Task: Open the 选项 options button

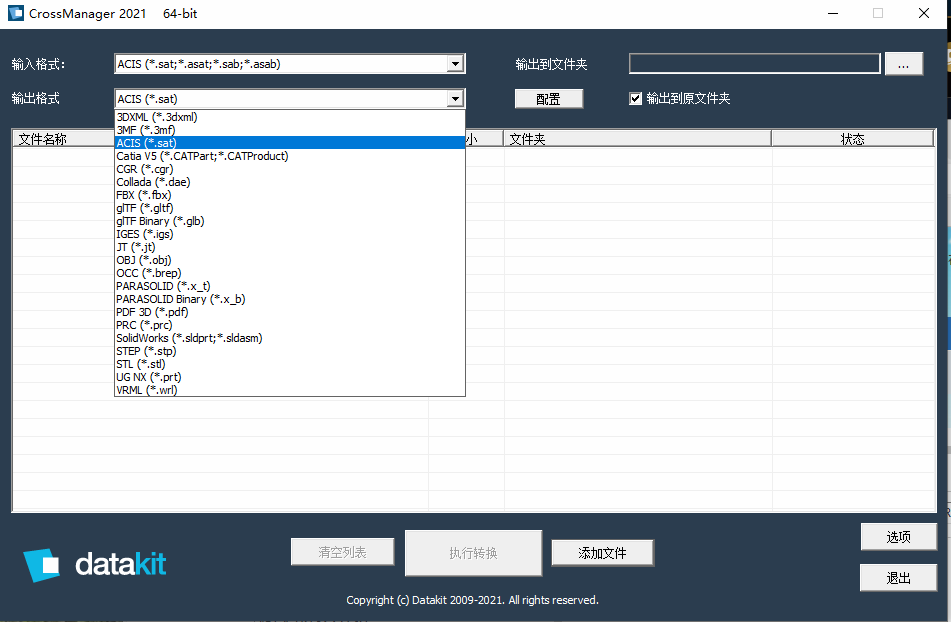Action: [x=898, y=537]
